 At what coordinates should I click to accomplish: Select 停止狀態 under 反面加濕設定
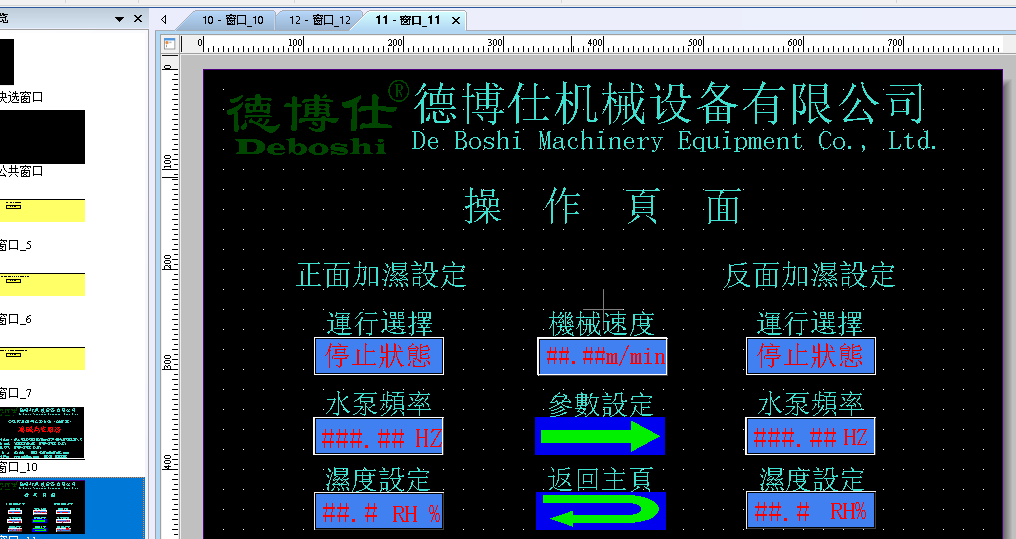(x=810, y=357)
